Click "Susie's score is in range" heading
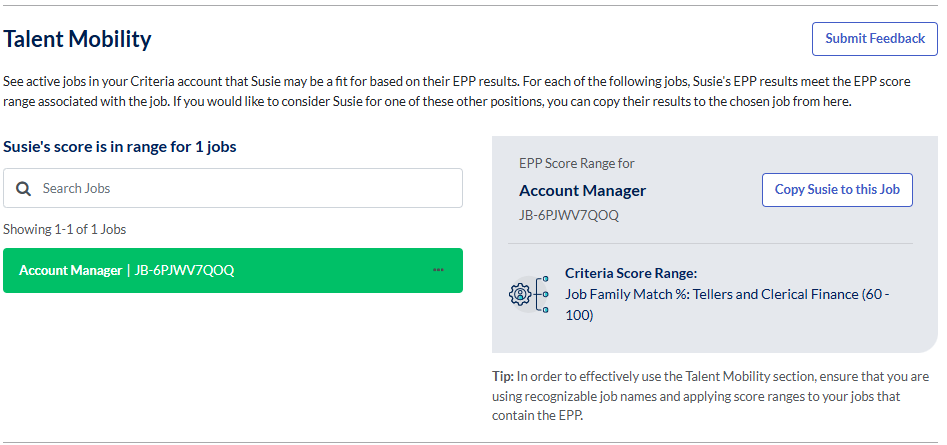This screenshot has height=445, width=947. click(x=120, y=147)
